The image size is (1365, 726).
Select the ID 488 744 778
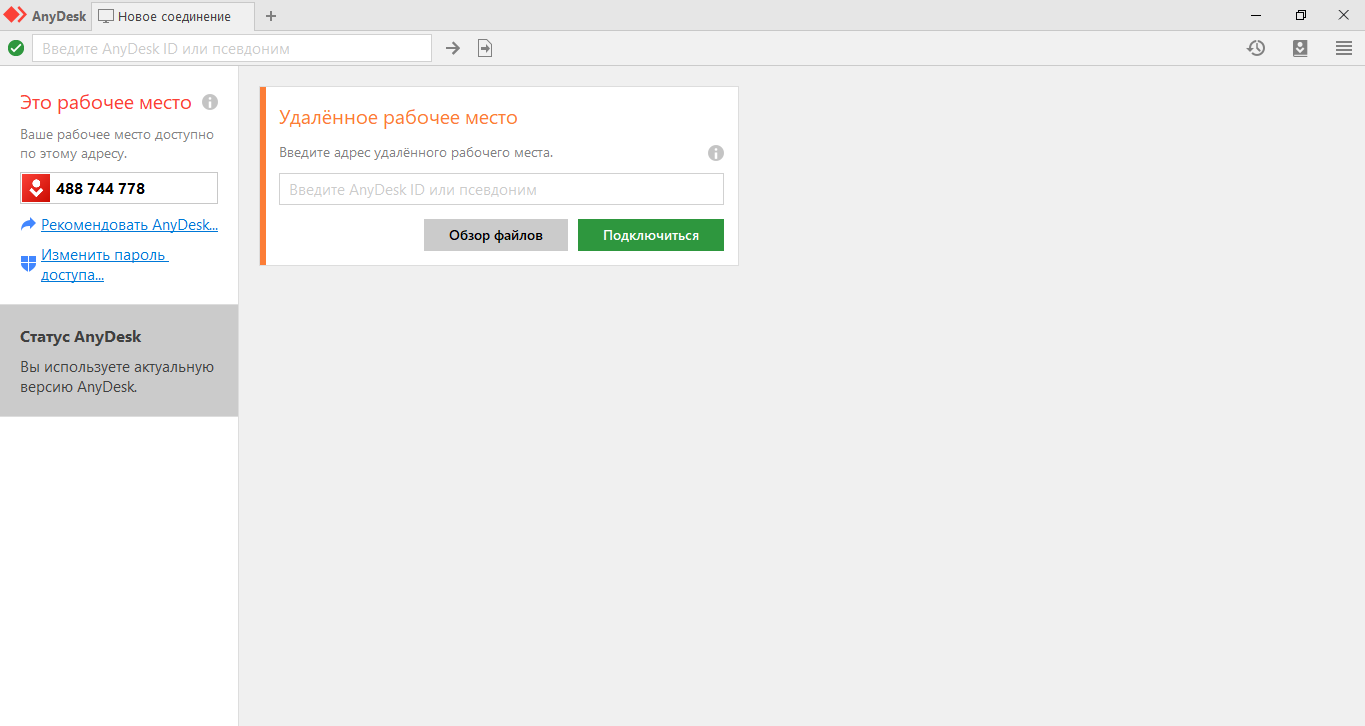[x=100, y=188]
